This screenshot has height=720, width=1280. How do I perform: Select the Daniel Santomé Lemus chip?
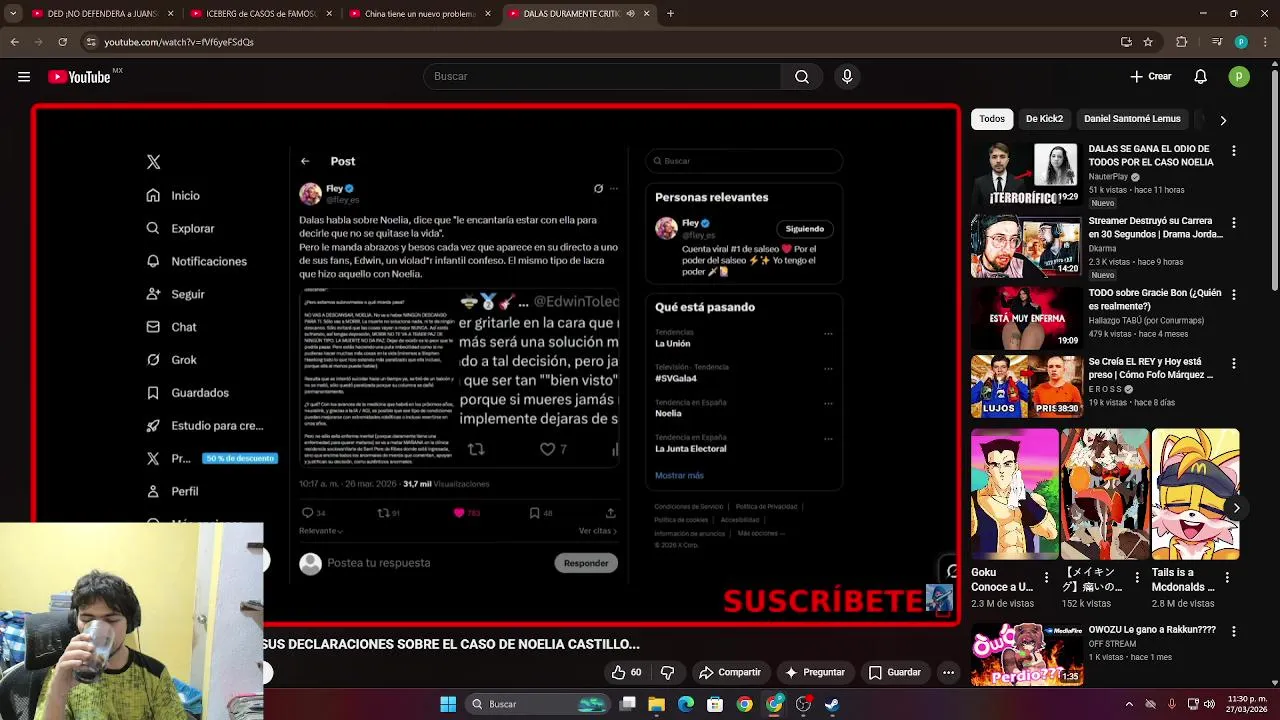click(1132, 119)
